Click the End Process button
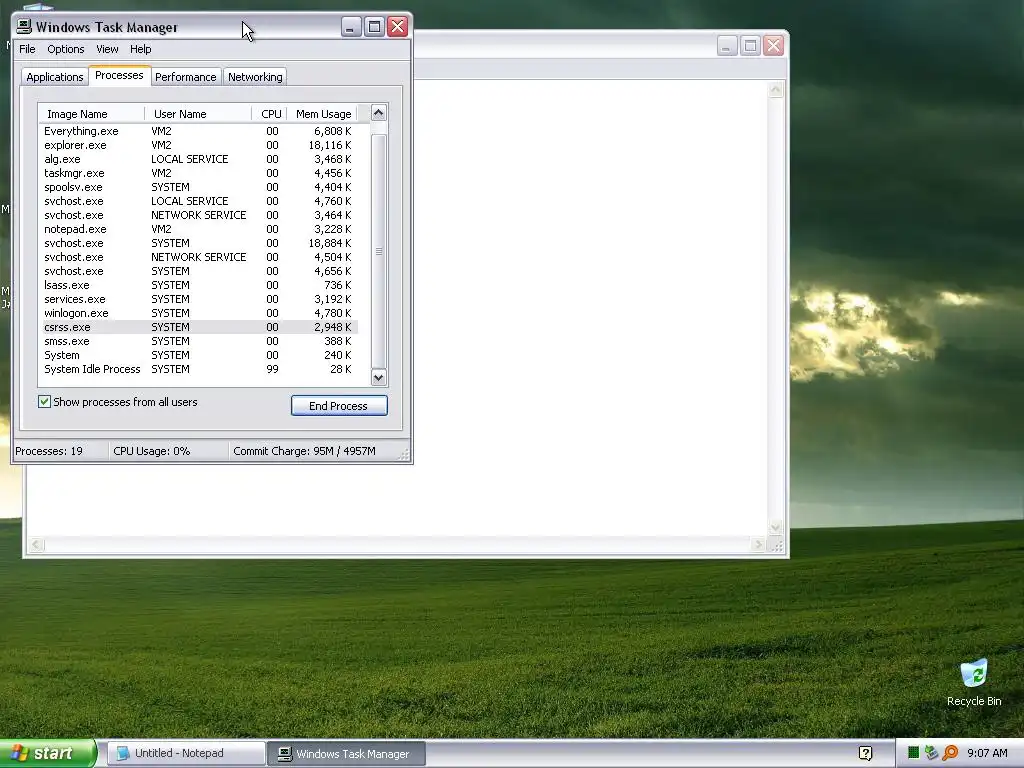This screenshot has height=768, width=1024. point(339,406)
